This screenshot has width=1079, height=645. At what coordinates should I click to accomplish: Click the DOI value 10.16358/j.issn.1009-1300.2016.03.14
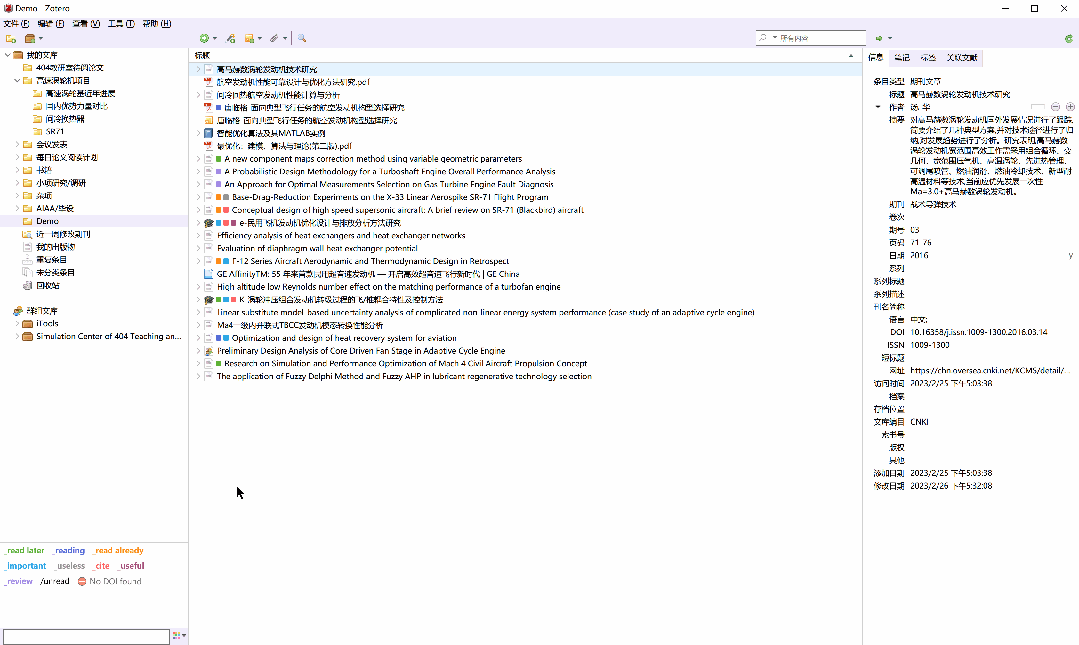pyautogui.click(x=979, y=332)
